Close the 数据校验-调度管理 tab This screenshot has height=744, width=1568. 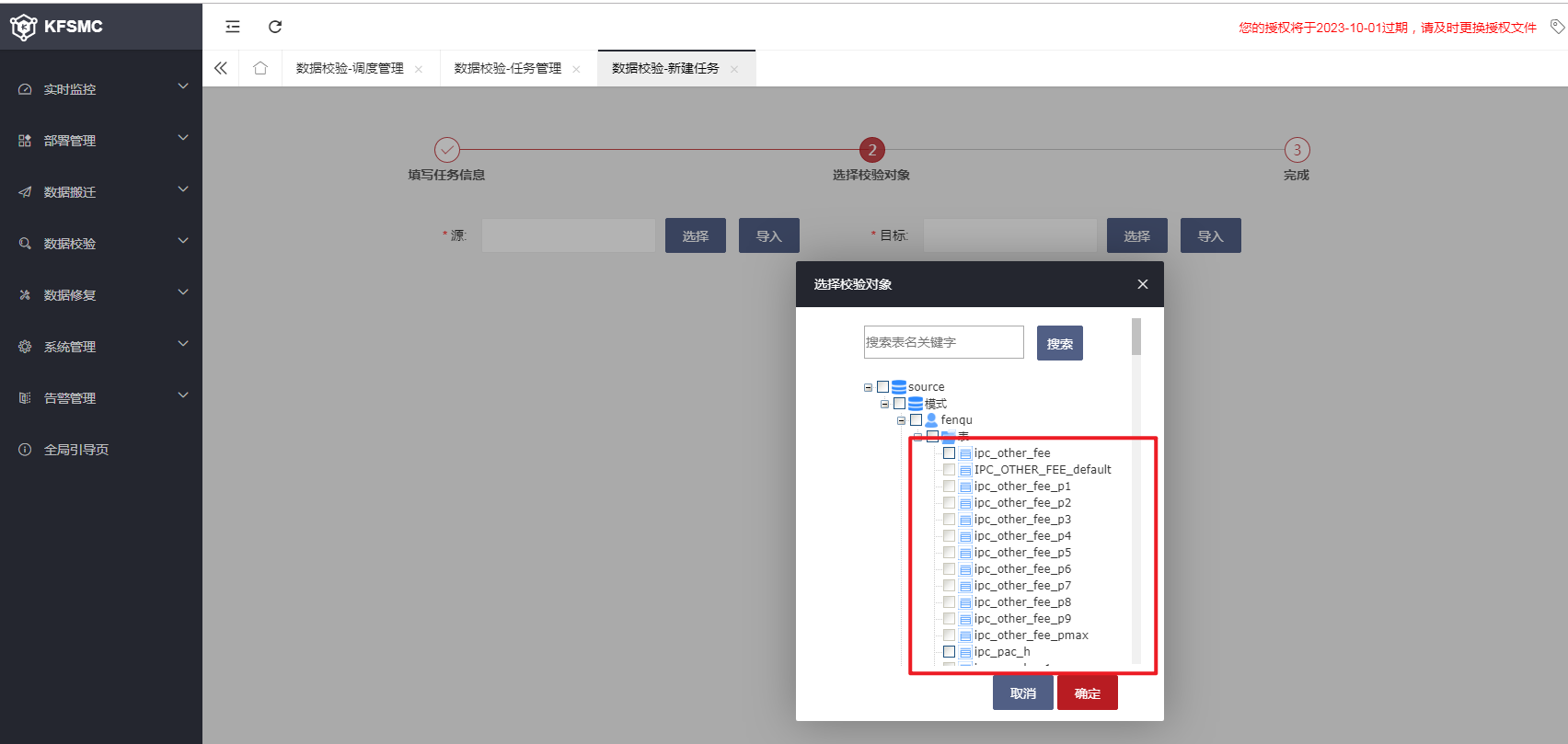click(419, 69)
